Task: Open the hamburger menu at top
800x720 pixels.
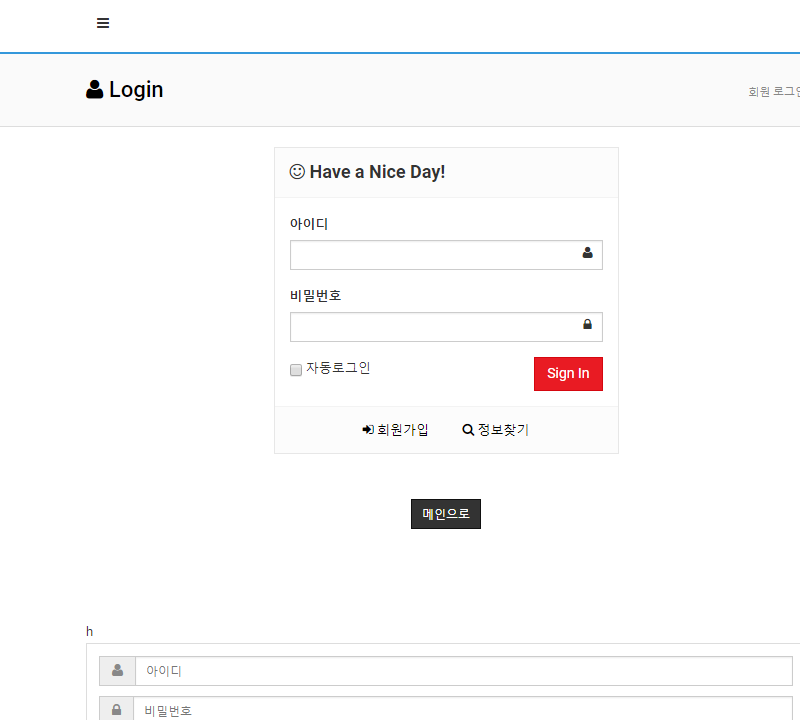Action: click(x=103, y=24)
